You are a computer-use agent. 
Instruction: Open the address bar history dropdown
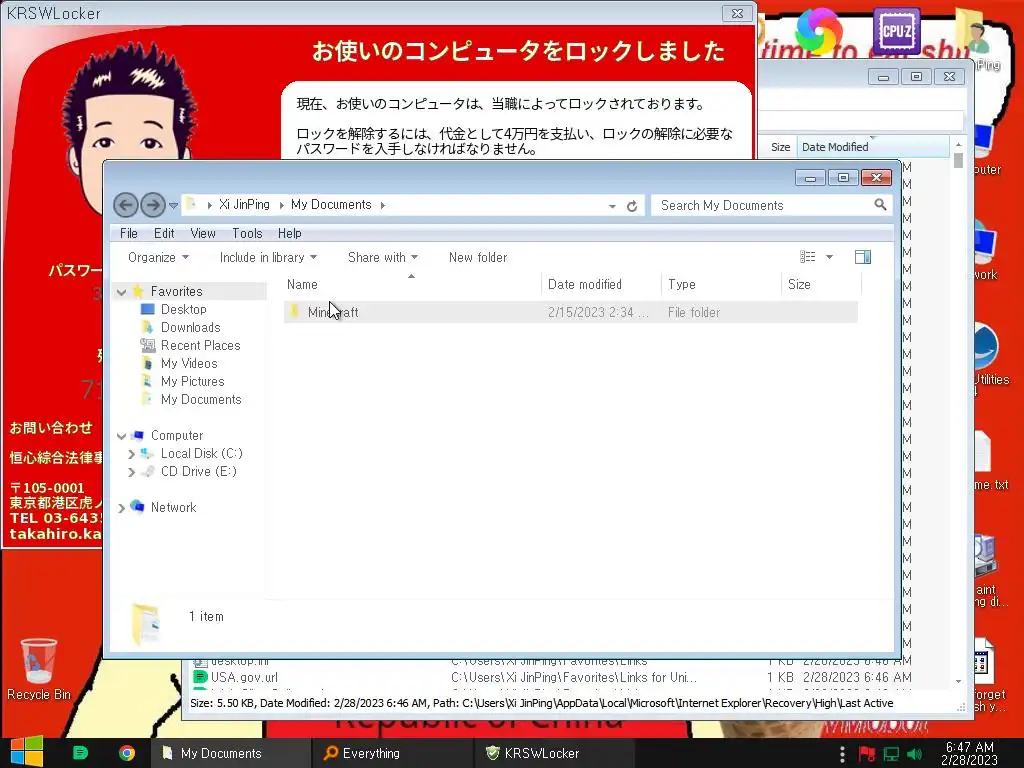tap(612, 206)
